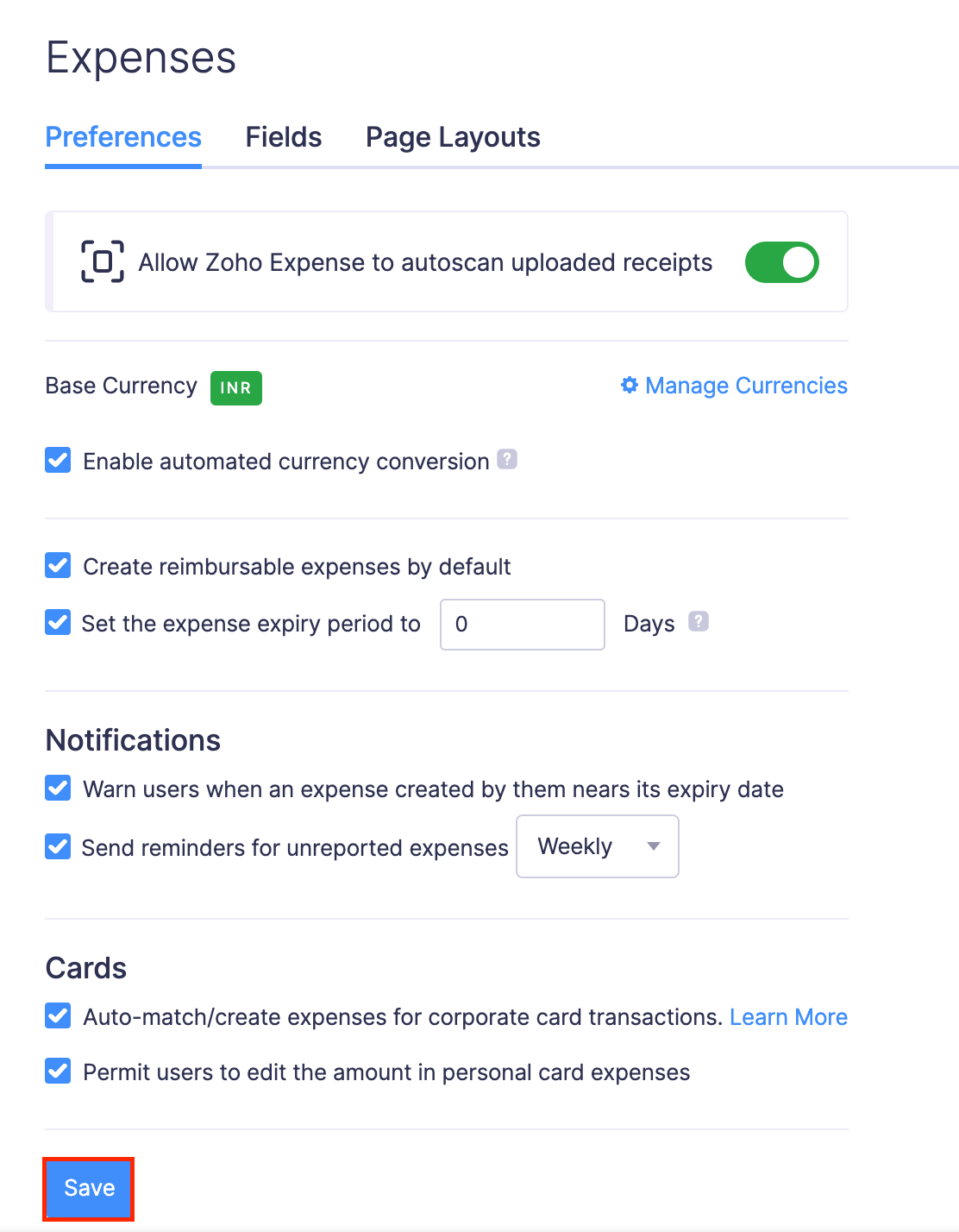
Task: Click the help icon next to expiry Days
Action: pos(698,621)
